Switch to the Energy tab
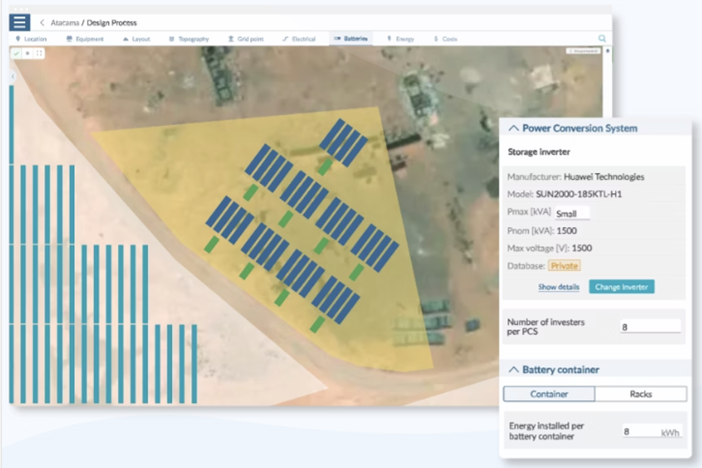Screen dimensions: 702x468 [401, 39]
